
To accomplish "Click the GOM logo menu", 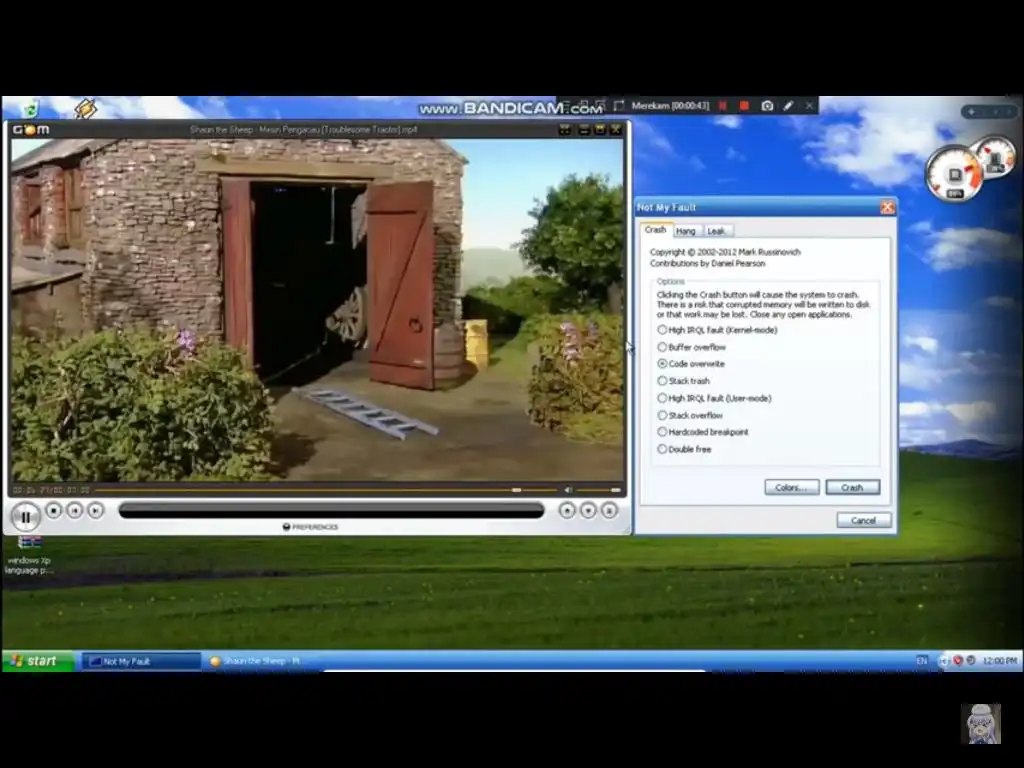I will pyautogui.click(x=31, y=129).
